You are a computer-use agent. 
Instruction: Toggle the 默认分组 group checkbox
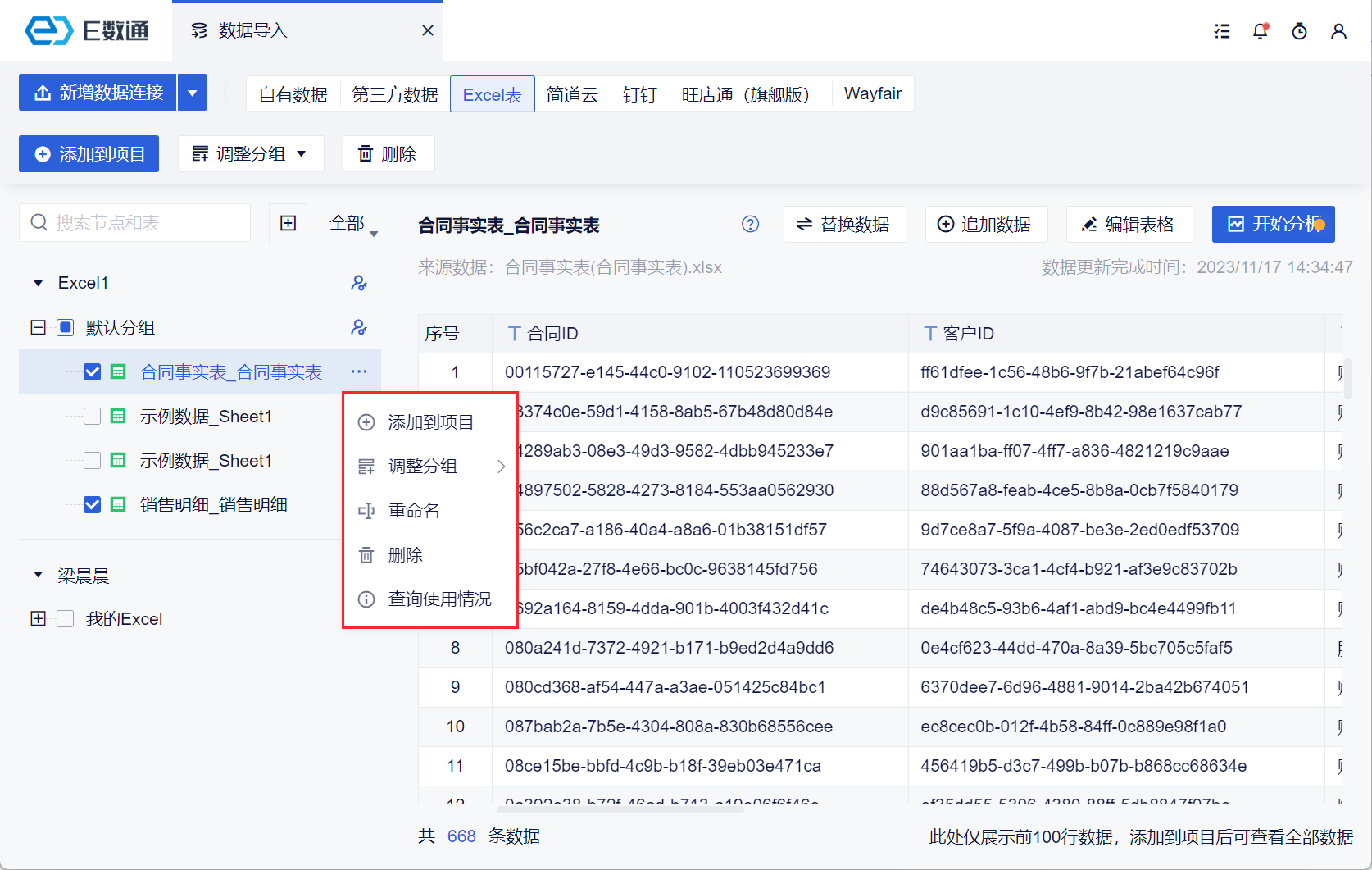tap(66, 327)
